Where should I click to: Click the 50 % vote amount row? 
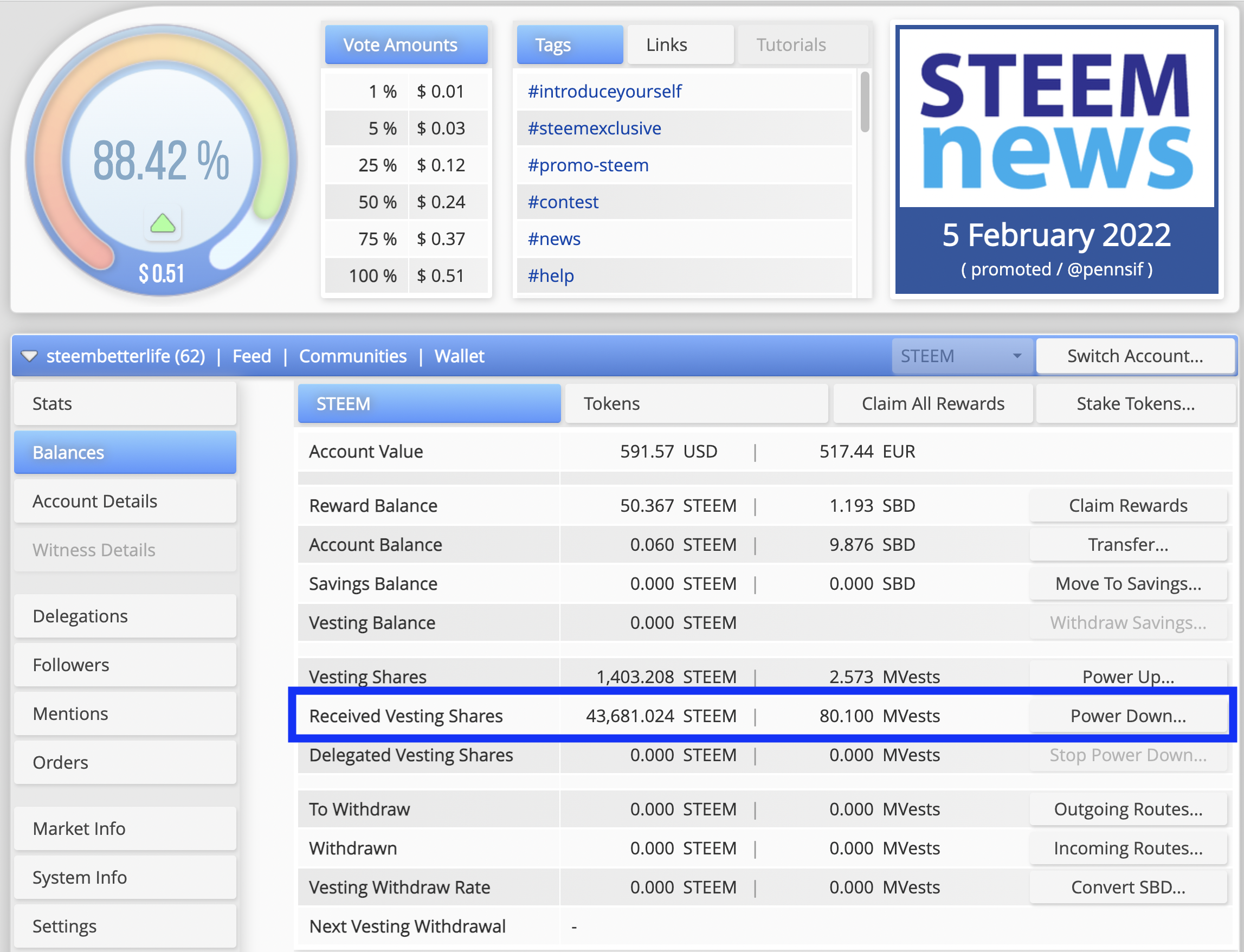[x=406, y=202]
